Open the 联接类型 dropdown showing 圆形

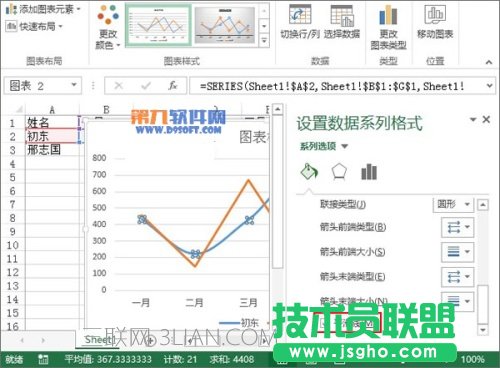(453, 204)
